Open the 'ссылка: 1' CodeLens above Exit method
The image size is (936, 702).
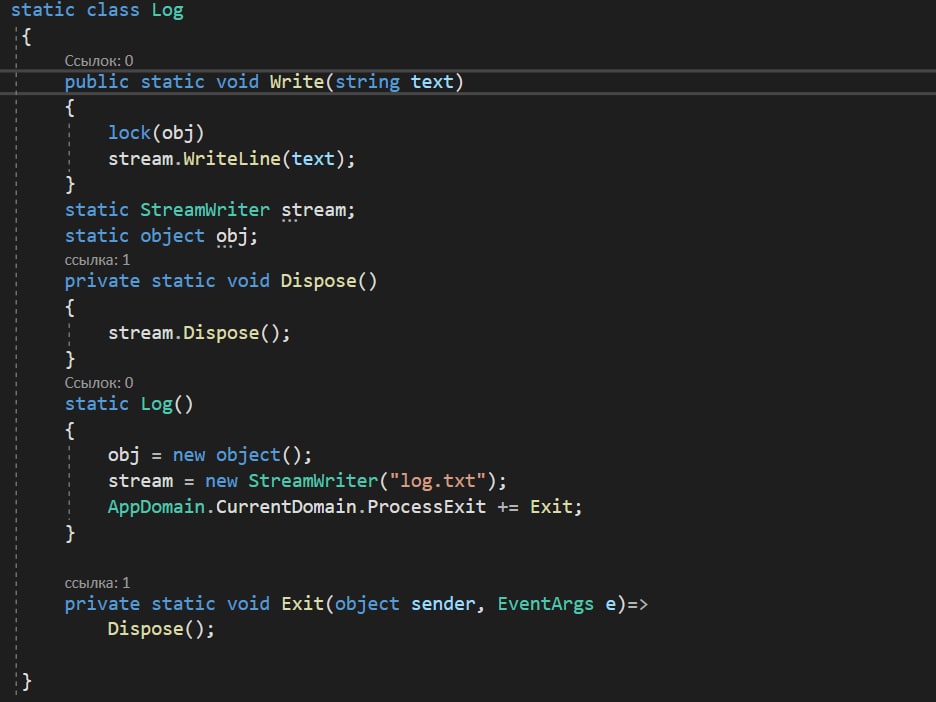point(97,583)
